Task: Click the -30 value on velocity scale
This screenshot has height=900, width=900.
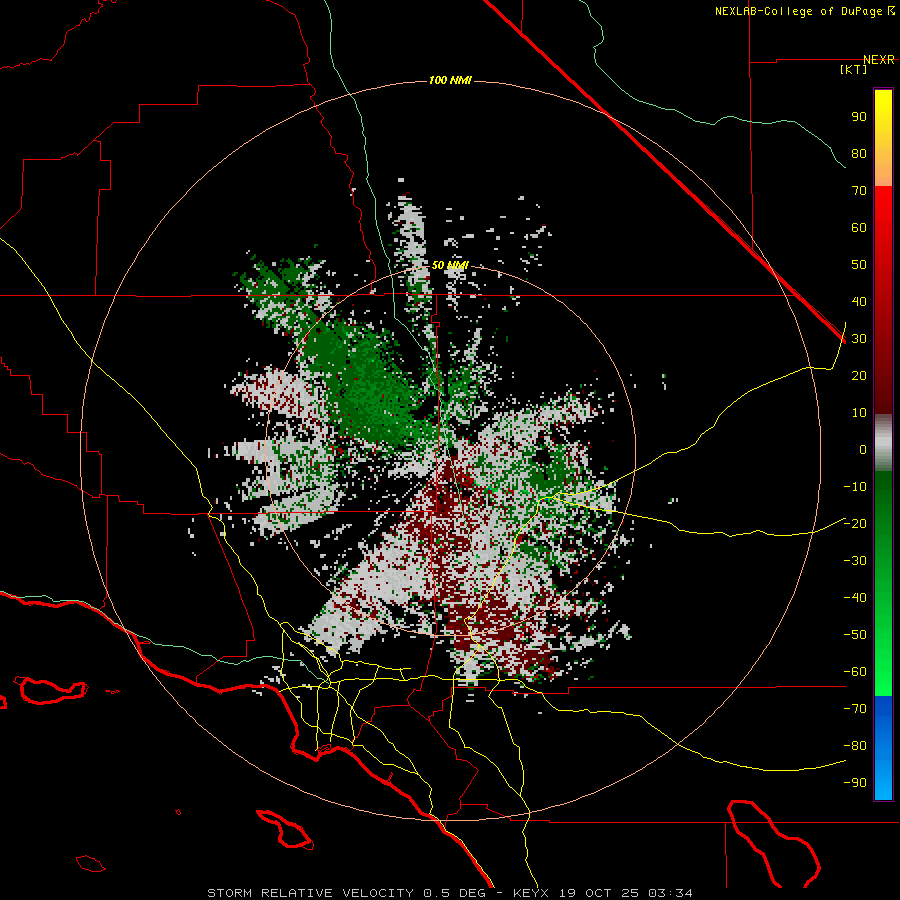Action: (855, 561)
